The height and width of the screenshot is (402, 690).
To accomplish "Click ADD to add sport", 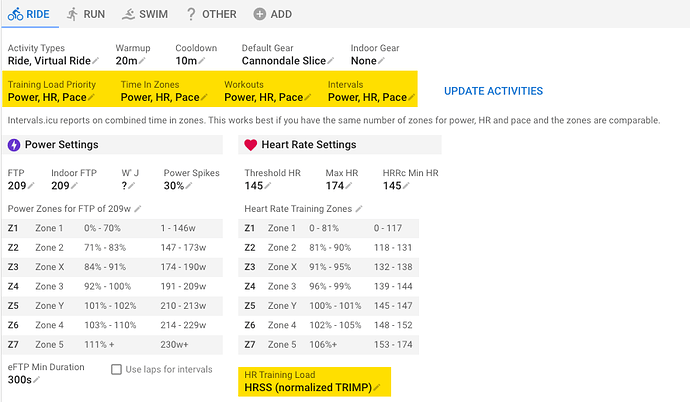I will click(272, 14).
